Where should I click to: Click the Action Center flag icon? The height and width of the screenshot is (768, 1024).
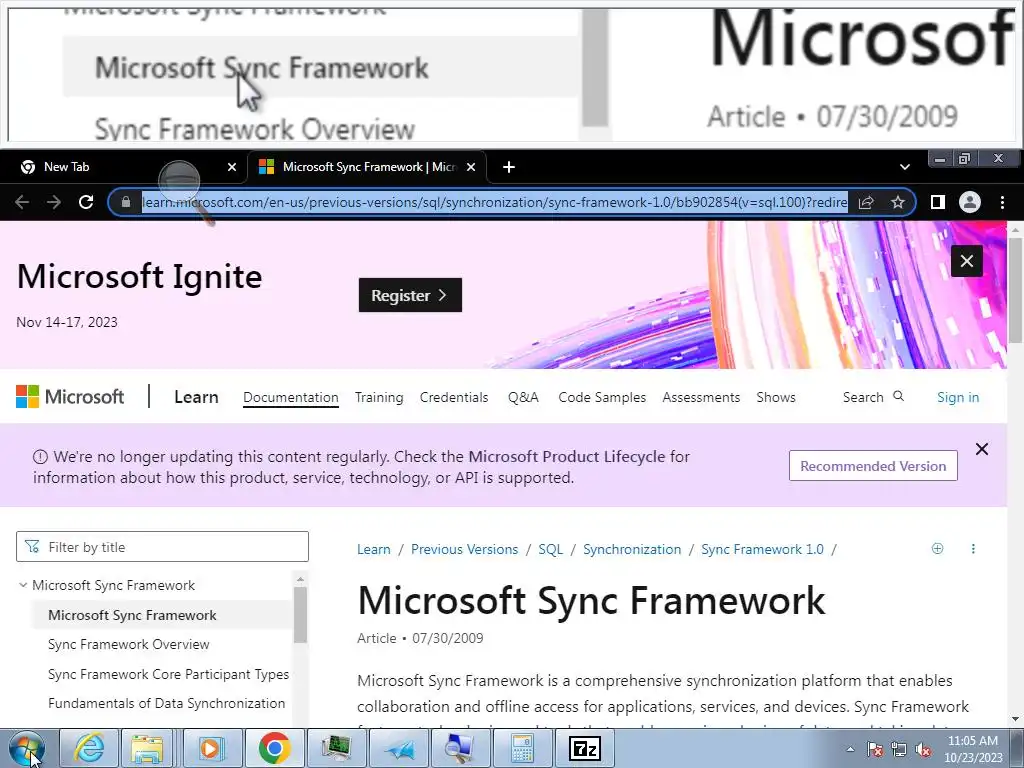[875, 750]
